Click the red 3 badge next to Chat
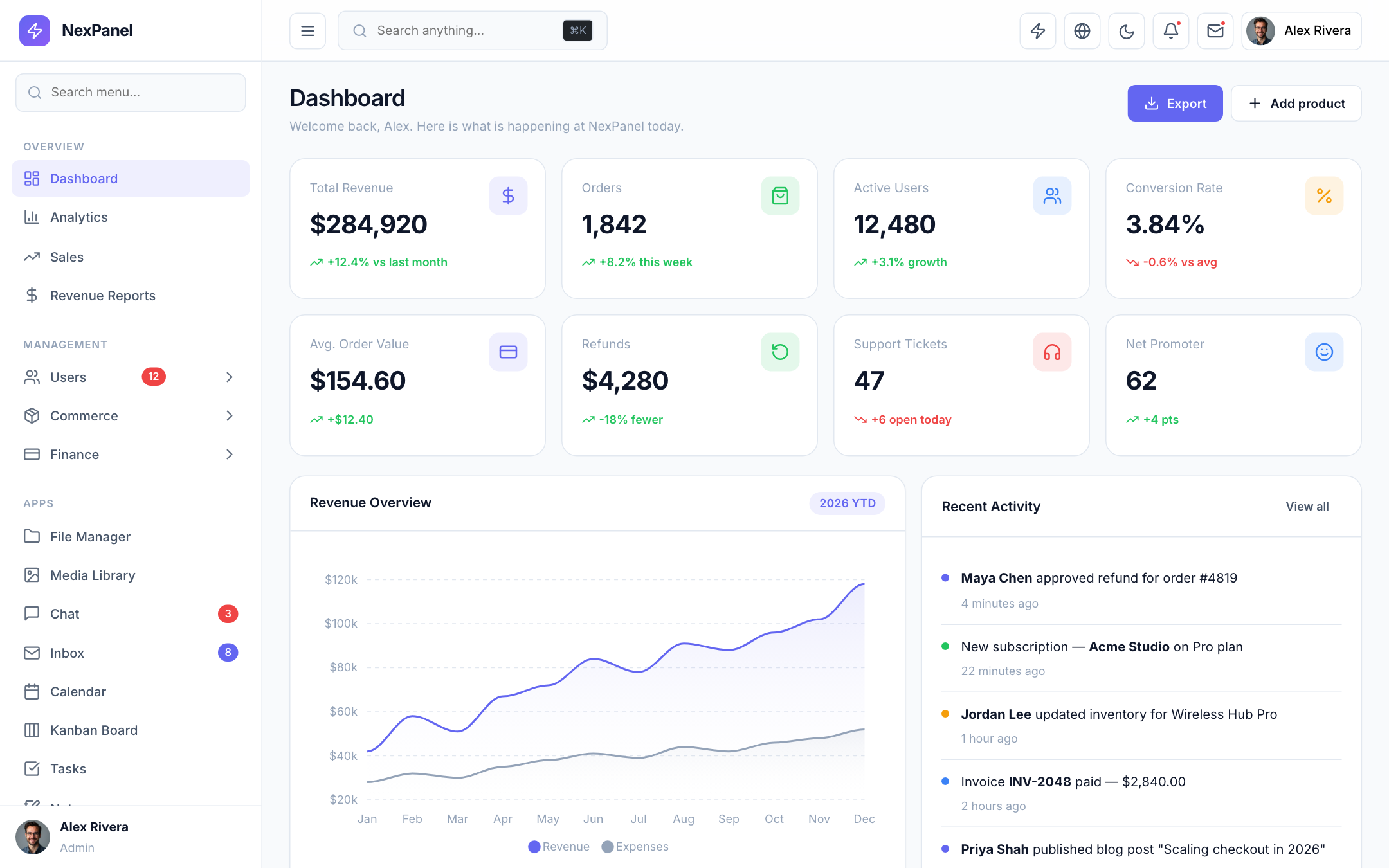Viewport: 1389px width, 868px height. coord(228,613)
